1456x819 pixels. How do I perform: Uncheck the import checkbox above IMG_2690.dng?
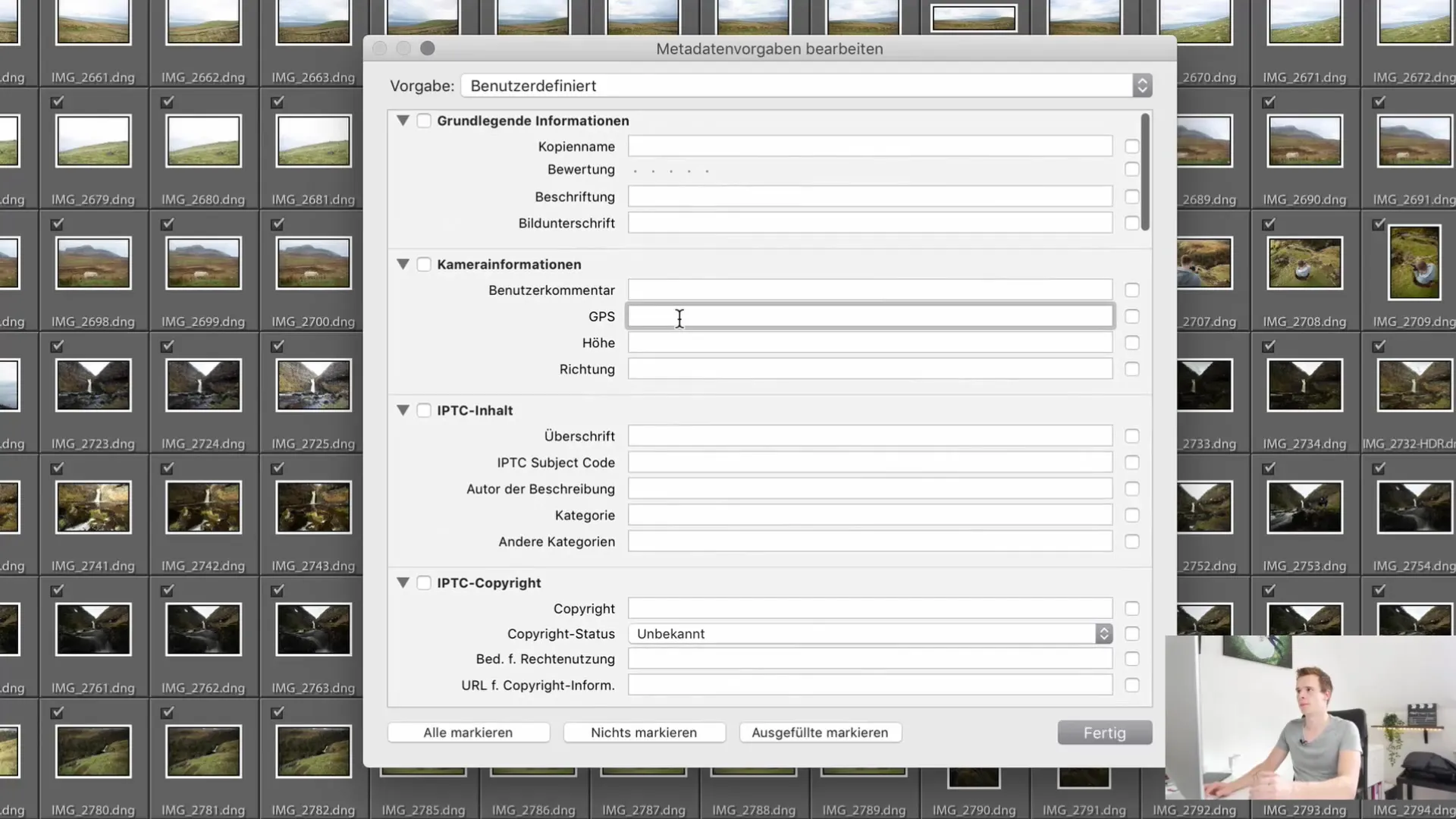[1269, 102]
